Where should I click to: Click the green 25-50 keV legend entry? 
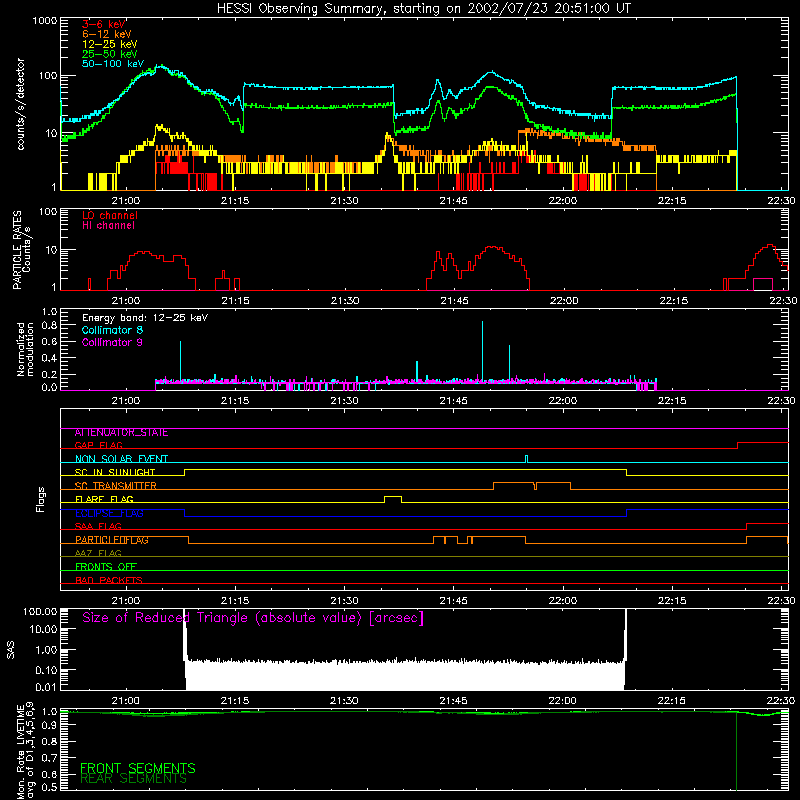click(110, 54)
